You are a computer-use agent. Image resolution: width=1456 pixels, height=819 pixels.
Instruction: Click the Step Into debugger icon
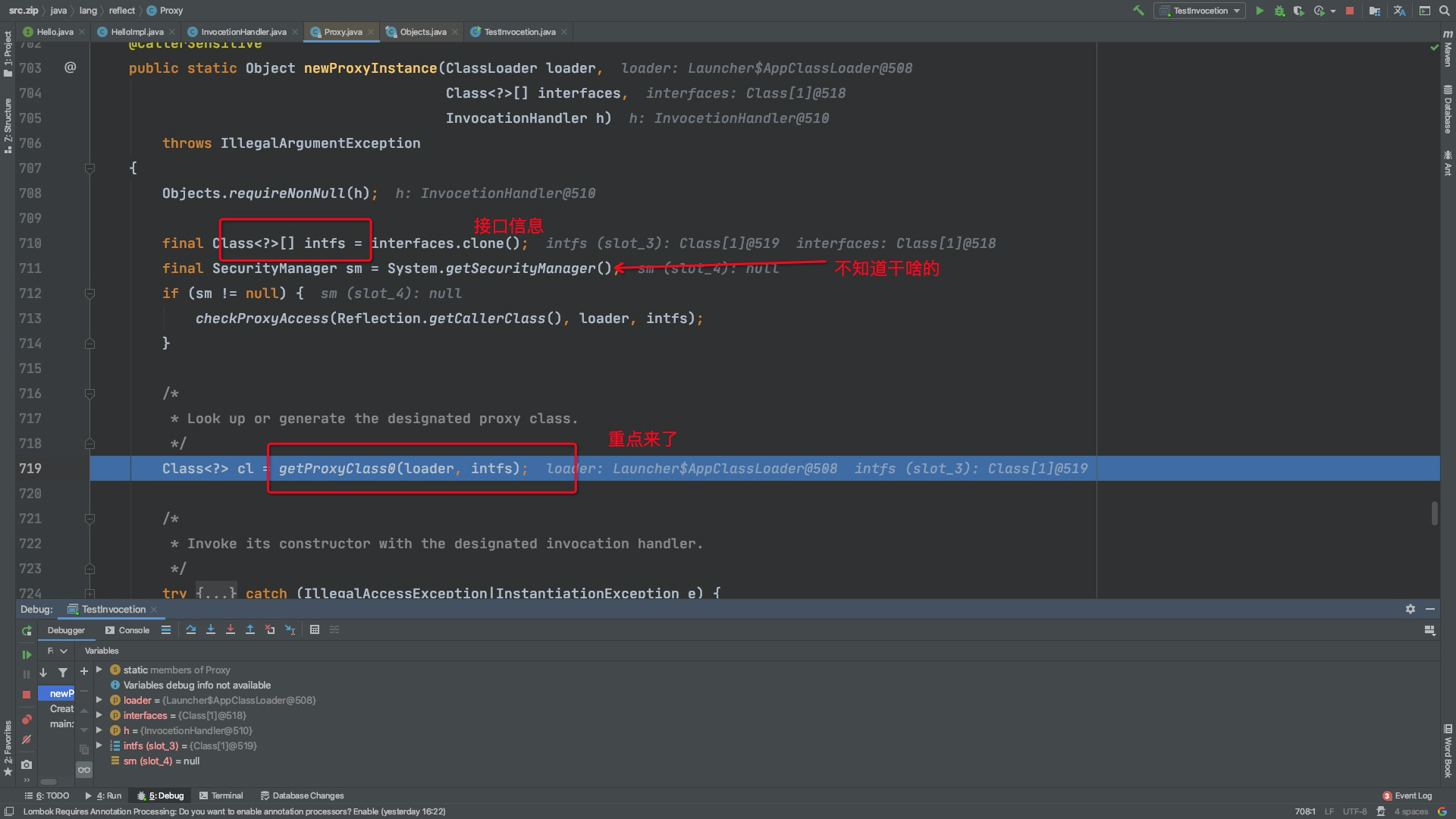click(211, 630)
